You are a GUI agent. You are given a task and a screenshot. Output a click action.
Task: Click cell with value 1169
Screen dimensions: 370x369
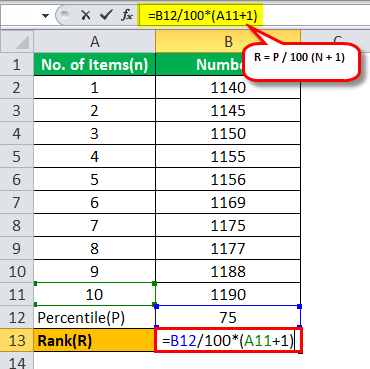pos(228,202)
